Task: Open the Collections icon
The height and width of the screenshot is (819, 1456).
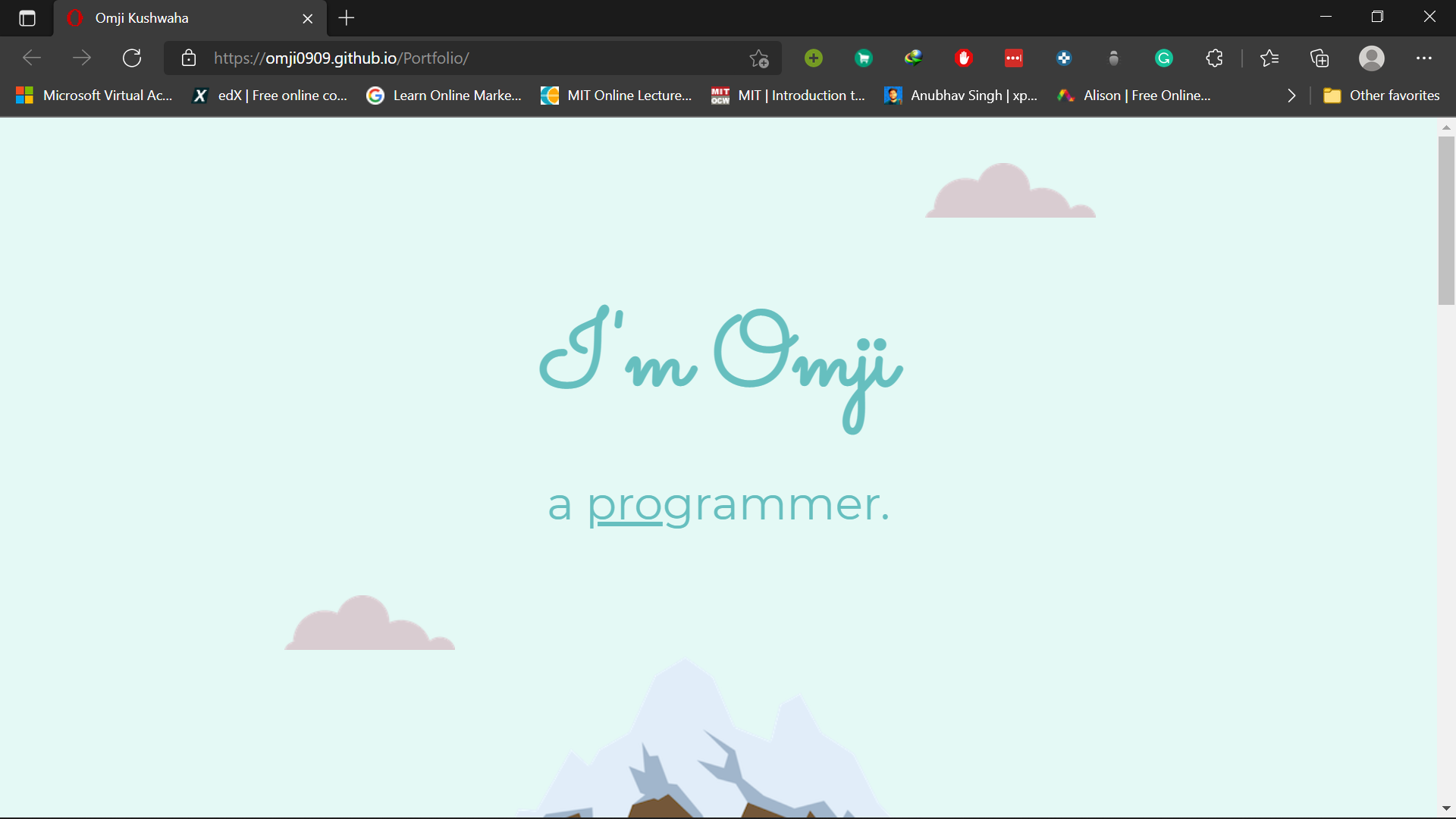Action: tap(1319, 58)
